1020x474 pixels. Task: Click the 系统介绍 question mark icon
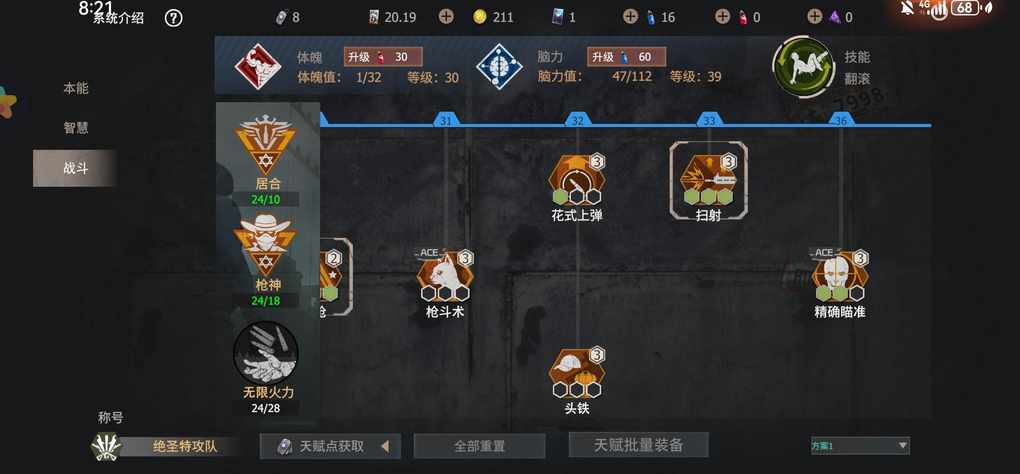point(173,18)
